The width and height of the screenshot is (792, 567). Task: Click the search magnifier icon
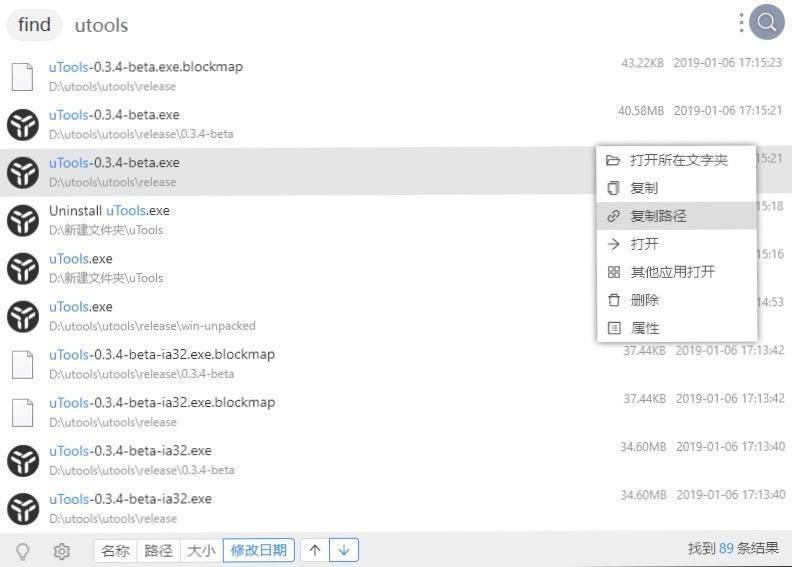tap(767, 22)
